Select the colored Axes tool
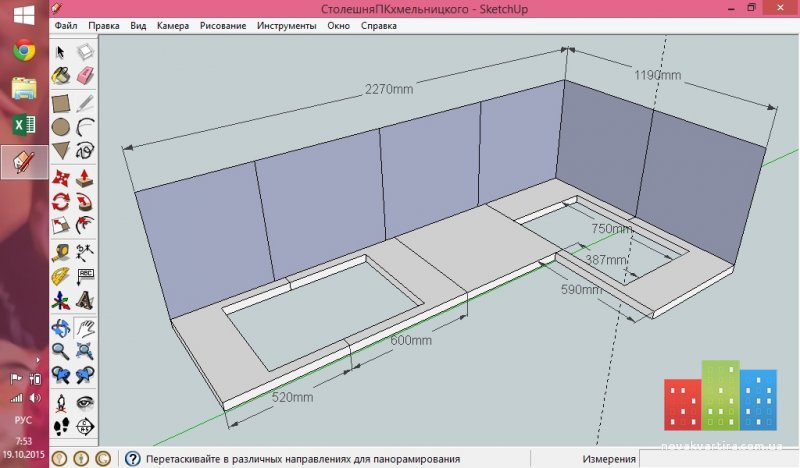 click(61, 300)
